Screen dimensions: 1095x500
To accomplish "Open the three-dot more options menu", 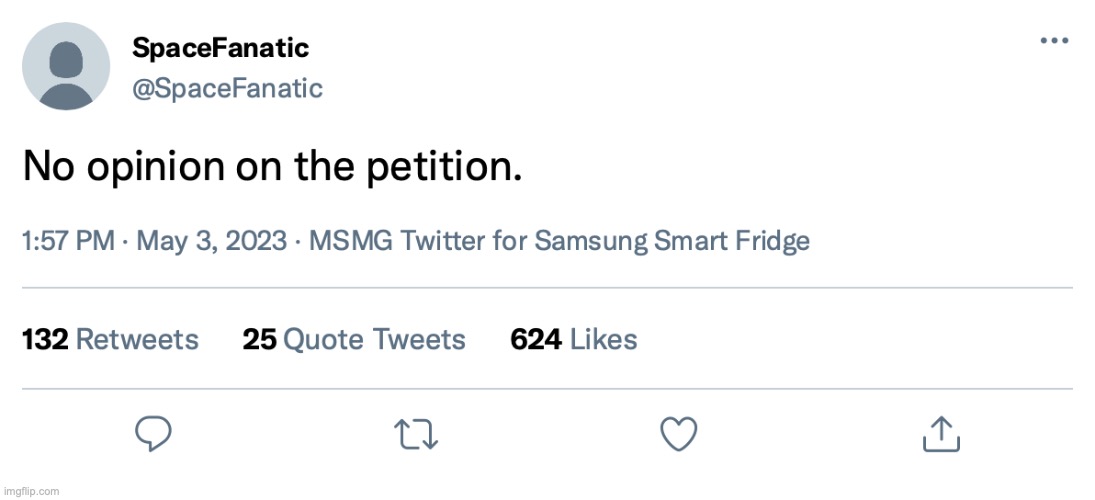I will (x=1055, y=41).
